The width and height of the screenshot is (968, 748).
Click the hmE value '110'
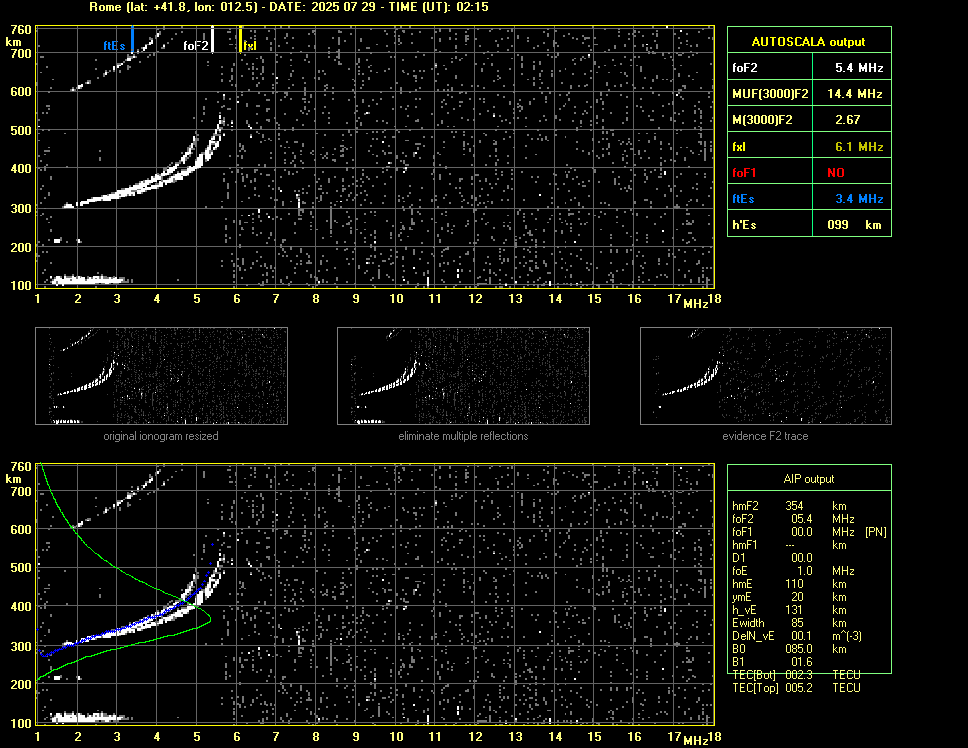[795, 583]
